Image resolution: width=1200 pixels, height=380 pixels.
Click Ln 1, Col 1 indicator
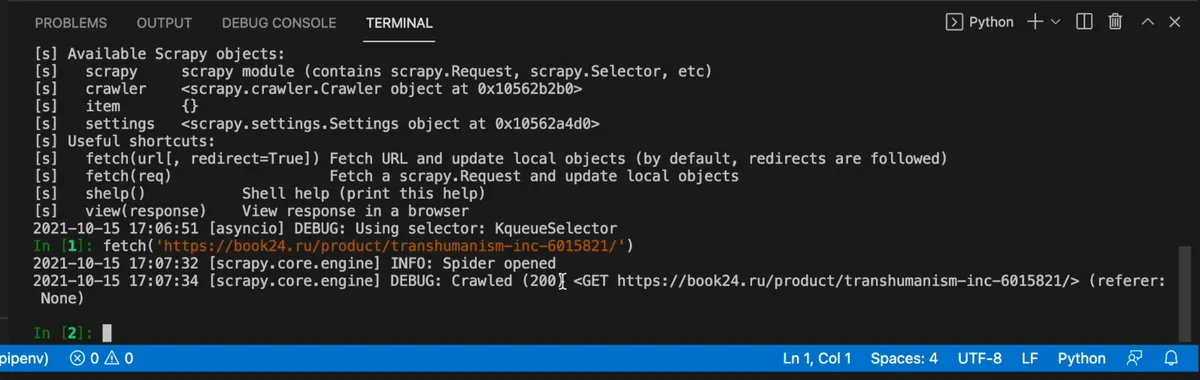(817, 358)
